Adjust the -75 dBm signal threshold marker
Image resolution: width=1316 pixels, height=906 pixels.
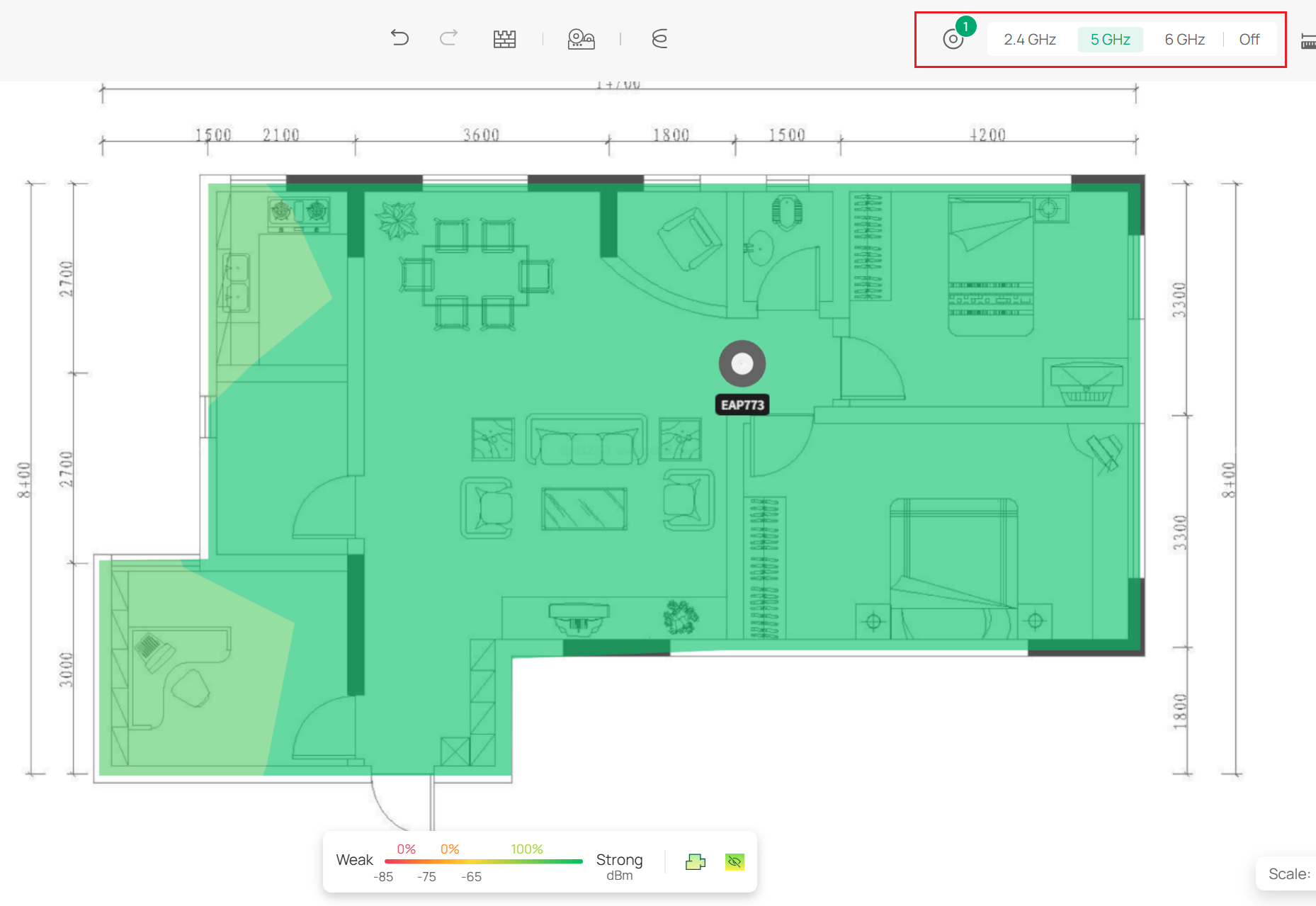pos(426,876)
